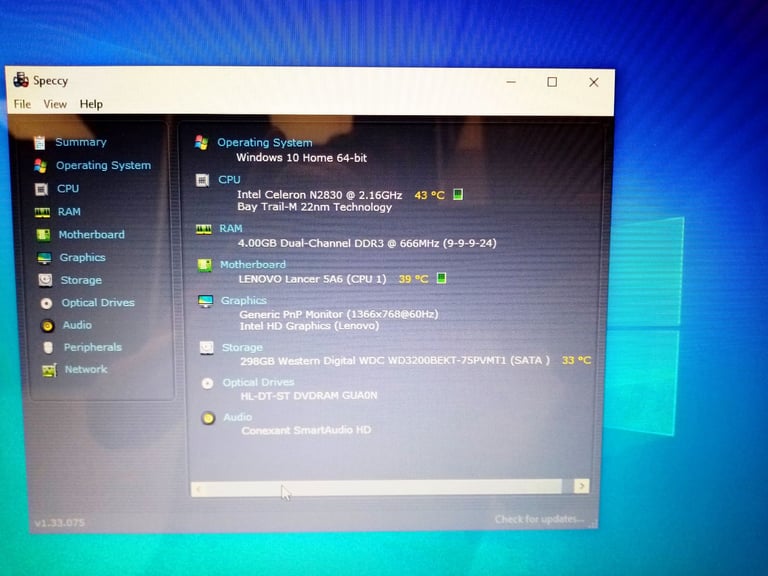Click 'HL-DT-ST DVDRAM GUA0N' text
This screenshot has width=768, height=576.
pyautogui.click(x=309, y=395)
